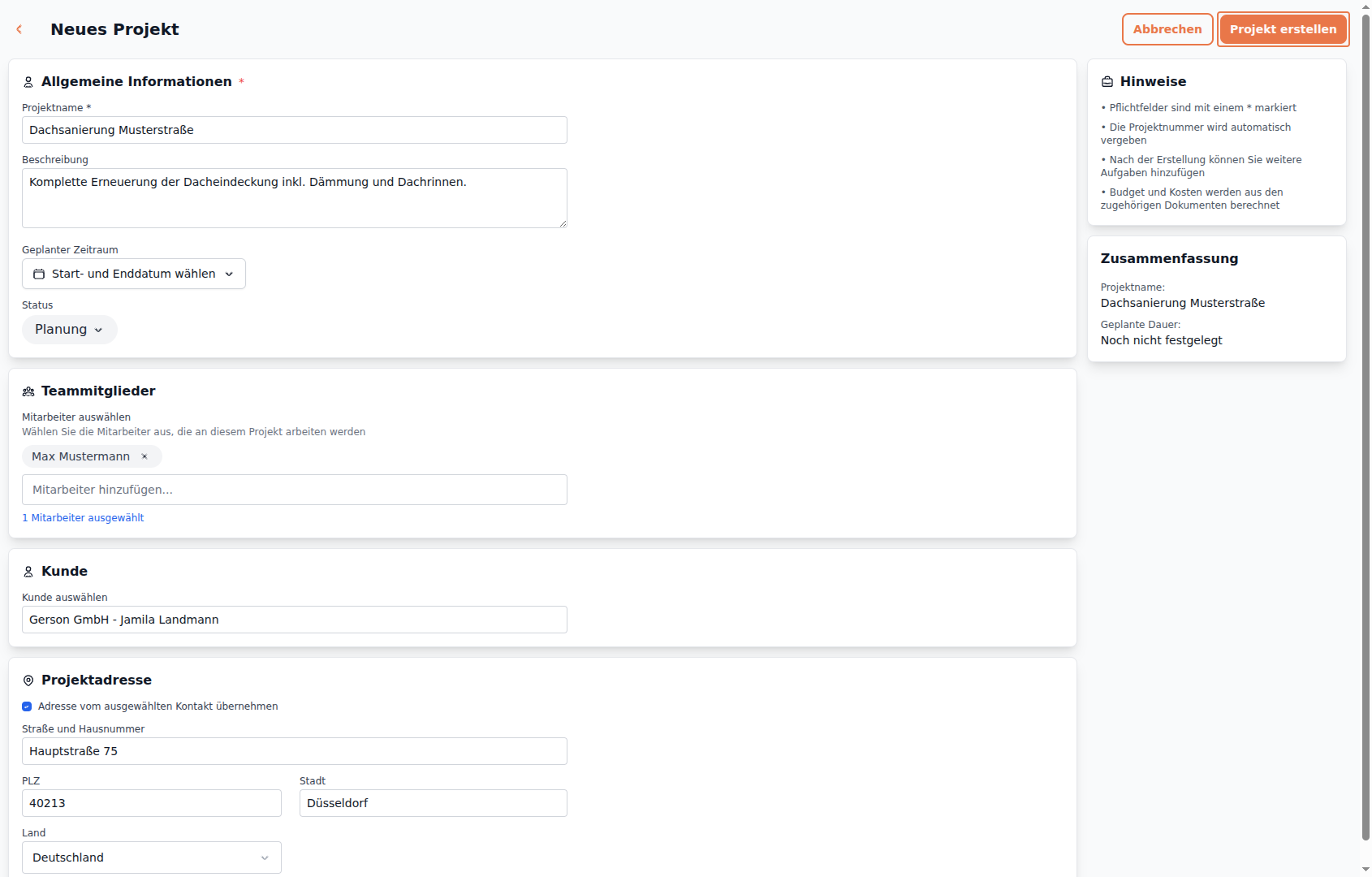Click the Mitarbeiter hinzufügen search field
The height and width of the screenshot is (877, 1372).
pos(294,490)
